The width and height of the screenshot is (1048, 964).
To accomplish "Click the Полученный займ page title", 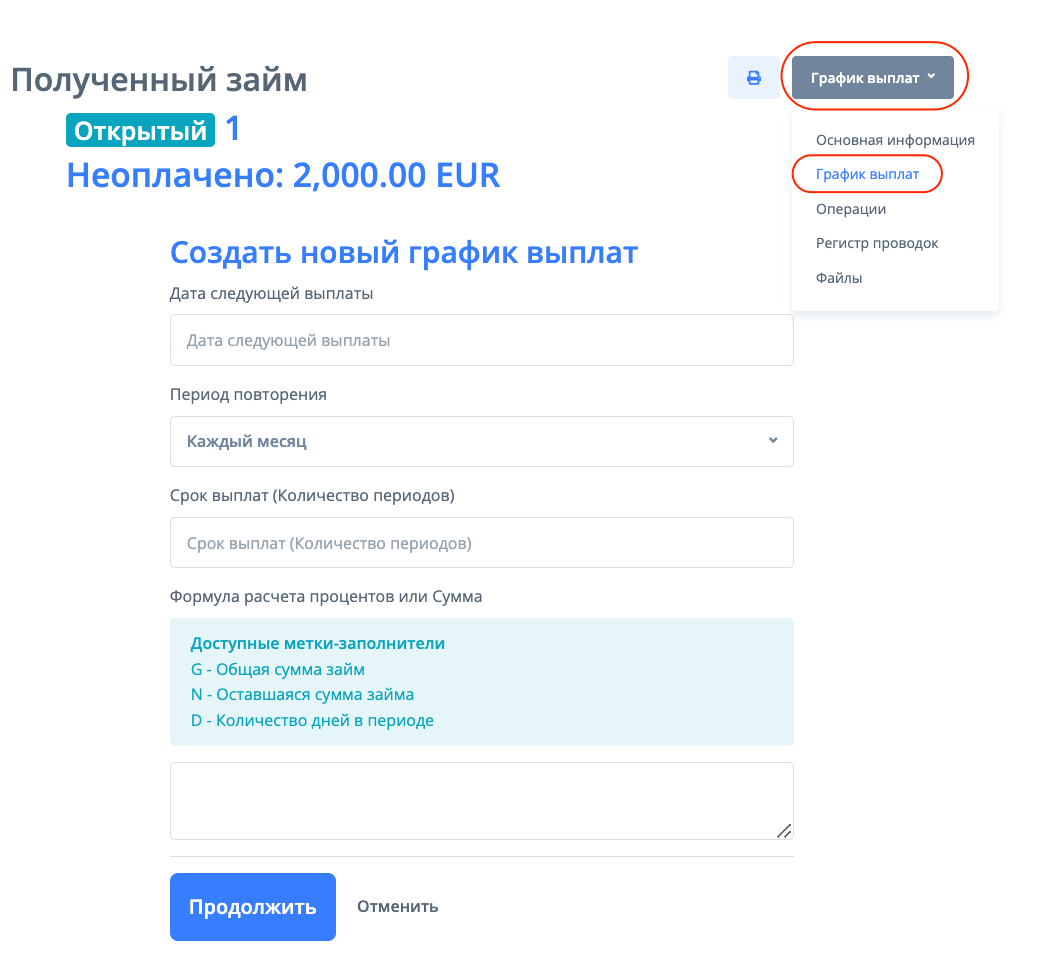I will click(x=159, y=80).
